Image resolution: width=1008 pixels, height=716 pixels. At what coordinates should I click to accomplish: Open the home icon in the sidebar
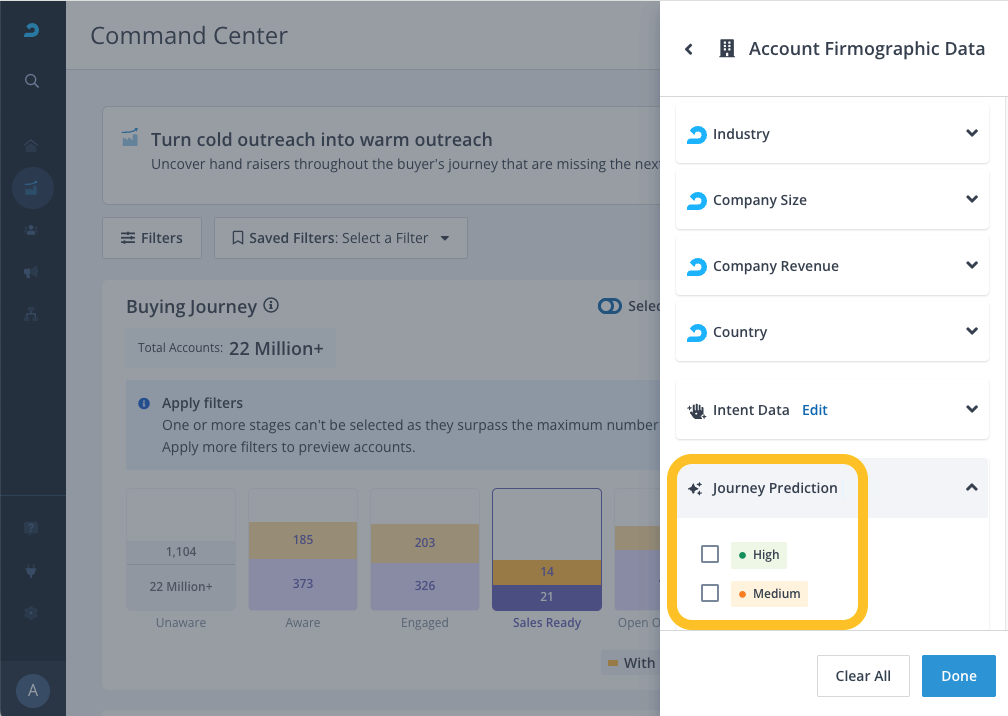[32, 146]
